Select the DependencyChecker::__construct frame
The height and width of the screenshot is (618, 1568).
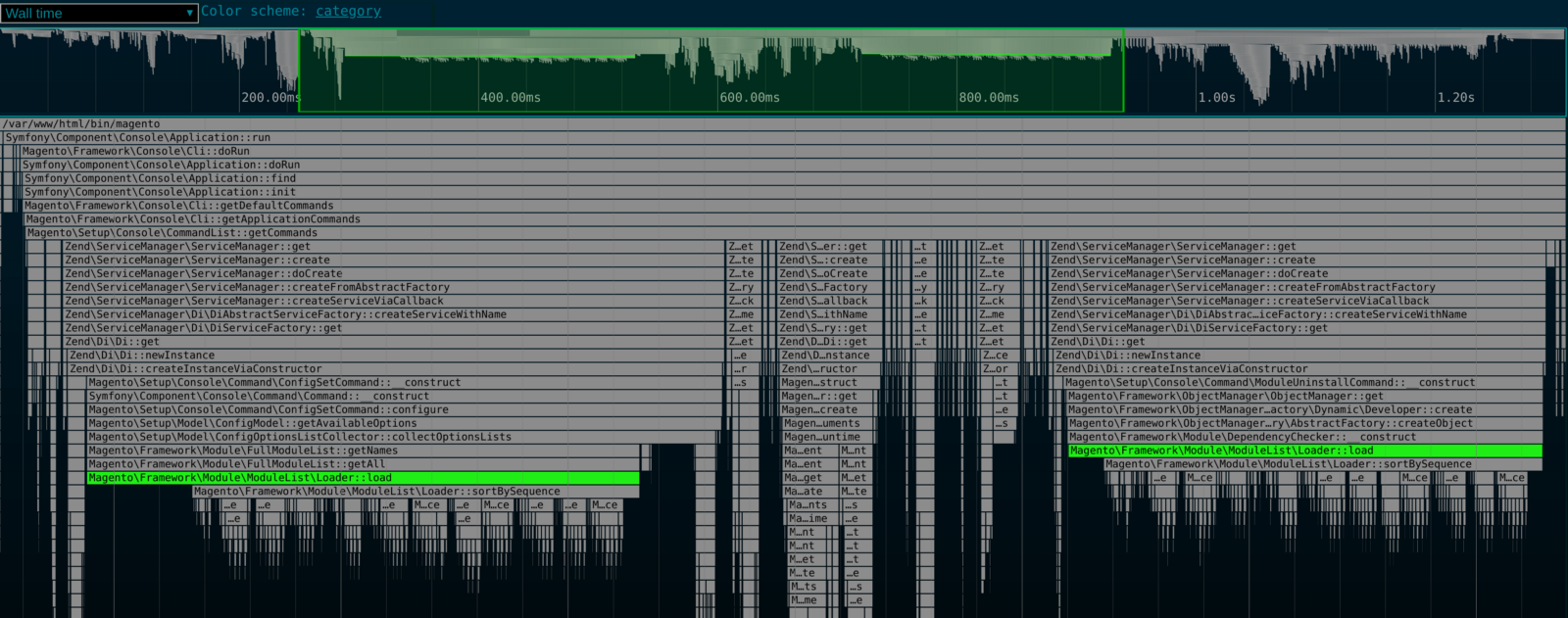pyautogui.click(x=1305, y=438)
